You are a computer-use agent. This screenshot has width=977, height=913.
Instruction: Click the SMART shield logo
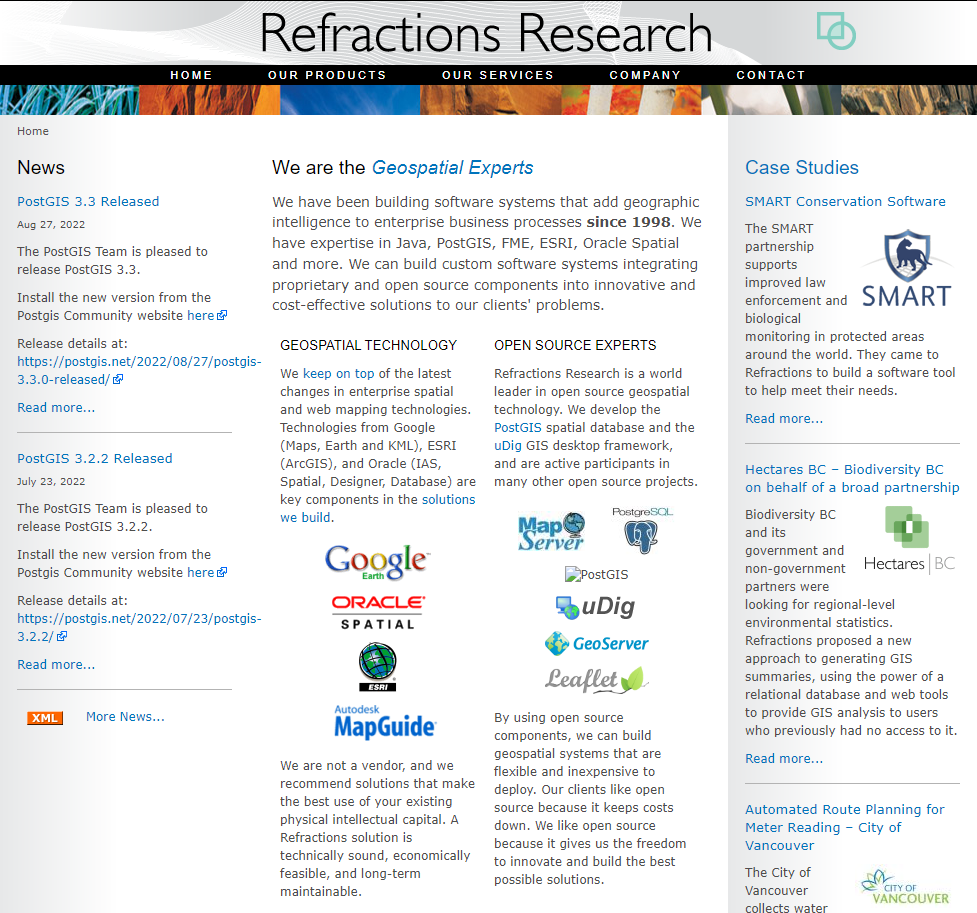(x=907, y=268)
